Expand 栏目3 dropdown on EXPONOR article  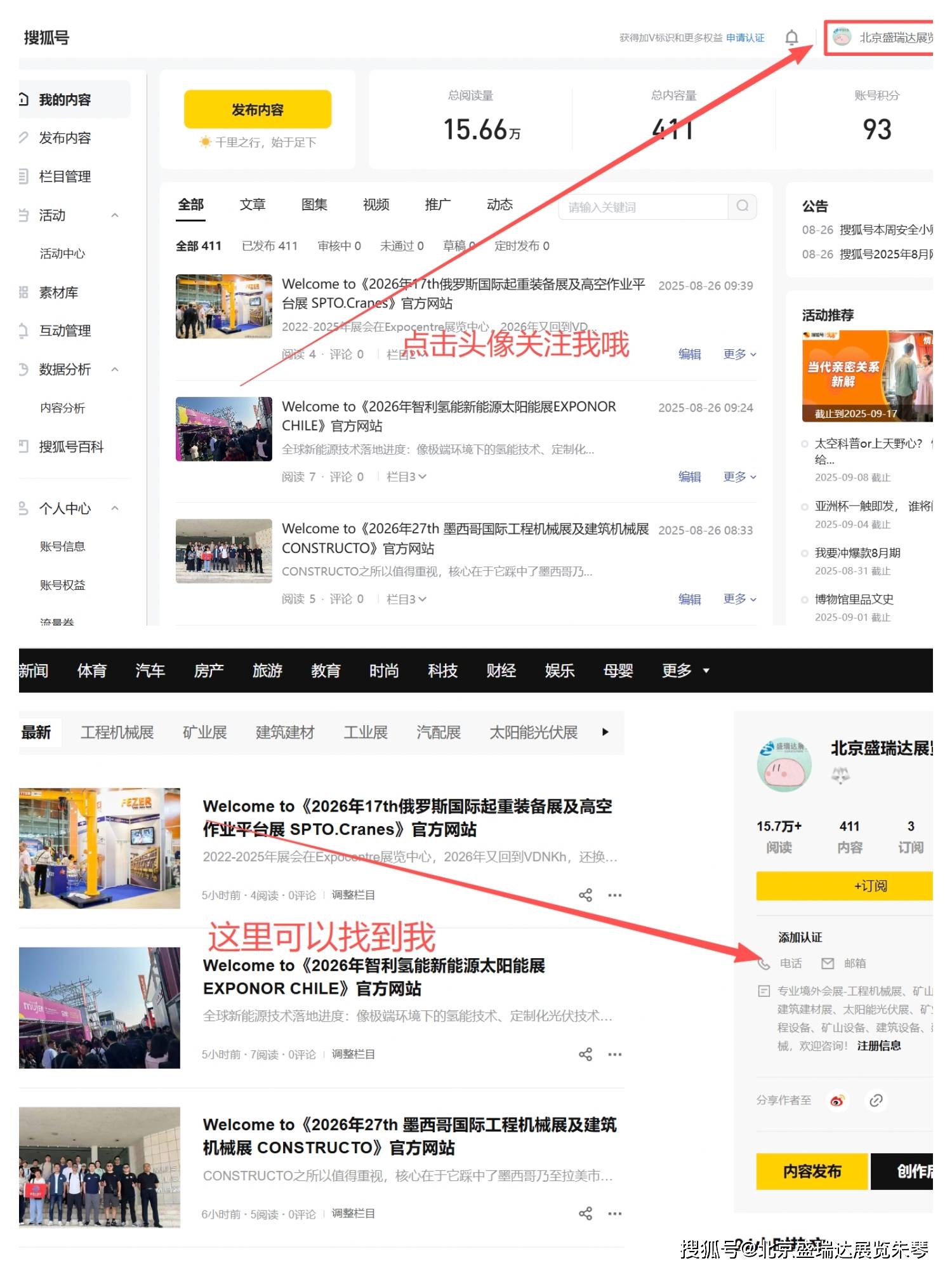[406, 476]
